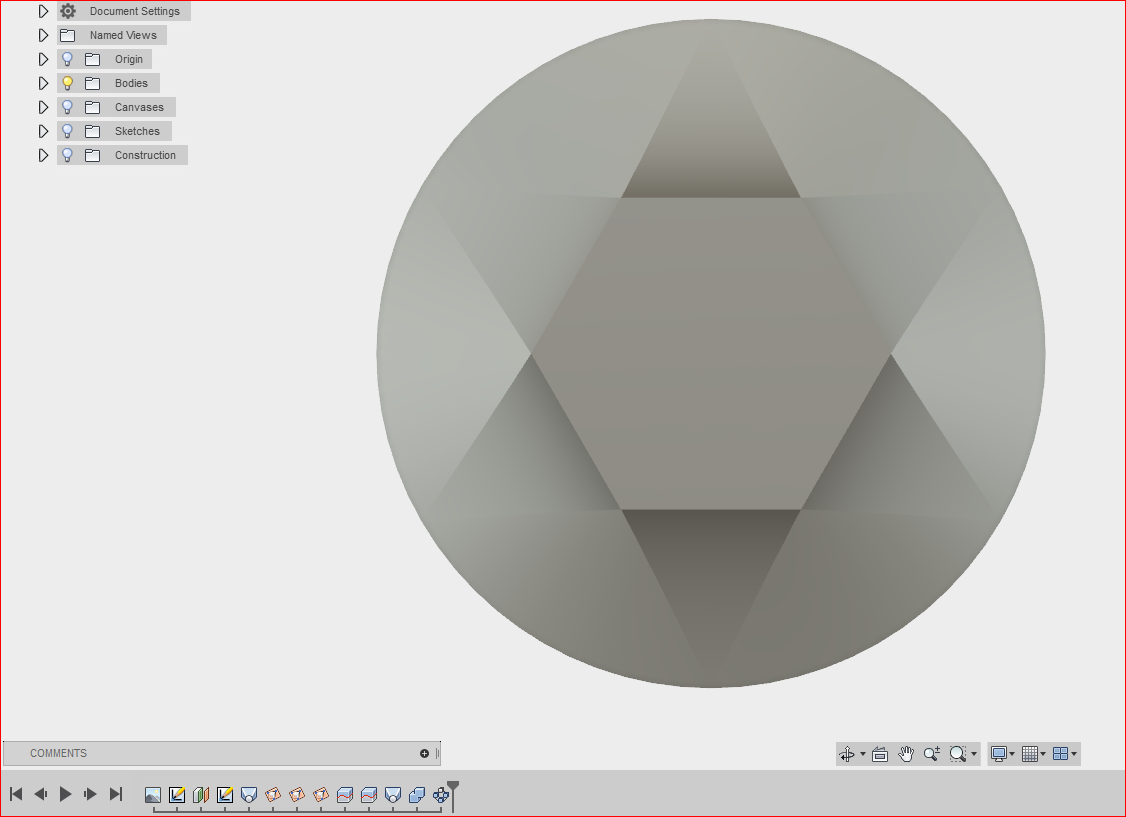Expand the Named Views folder
1126x817 pixels.
43,35
